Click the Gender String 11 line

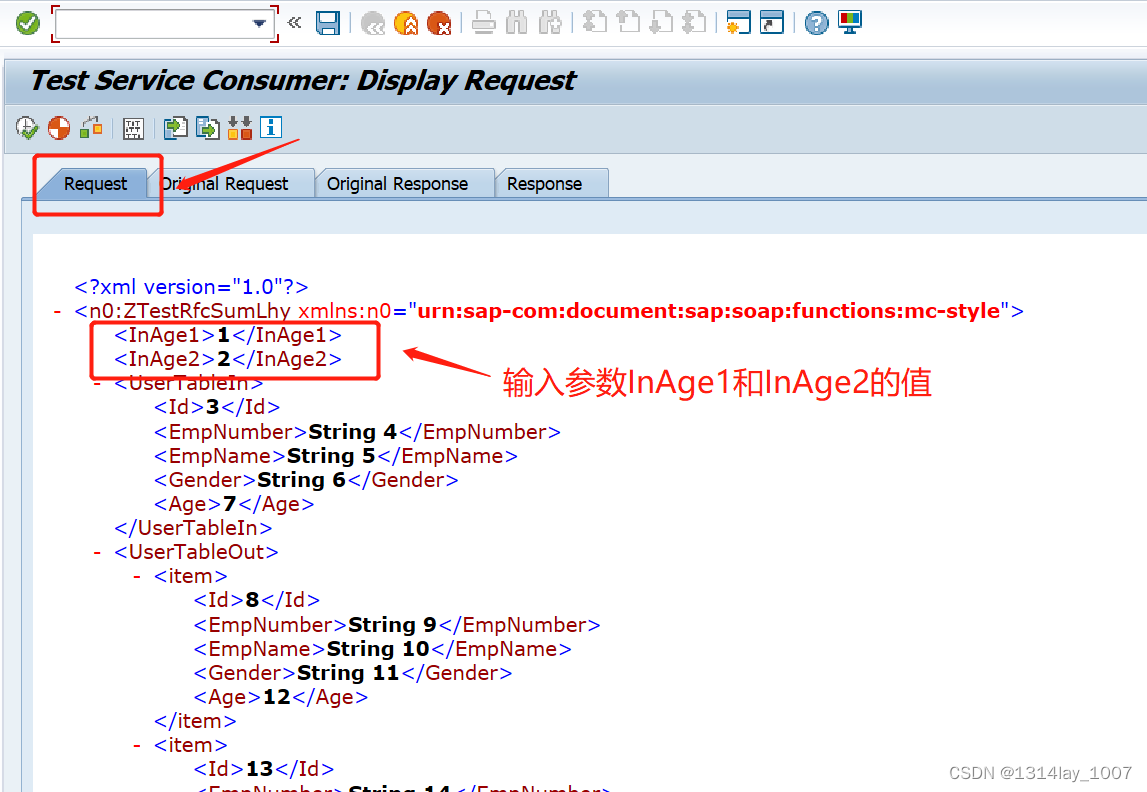coord(353,673)
